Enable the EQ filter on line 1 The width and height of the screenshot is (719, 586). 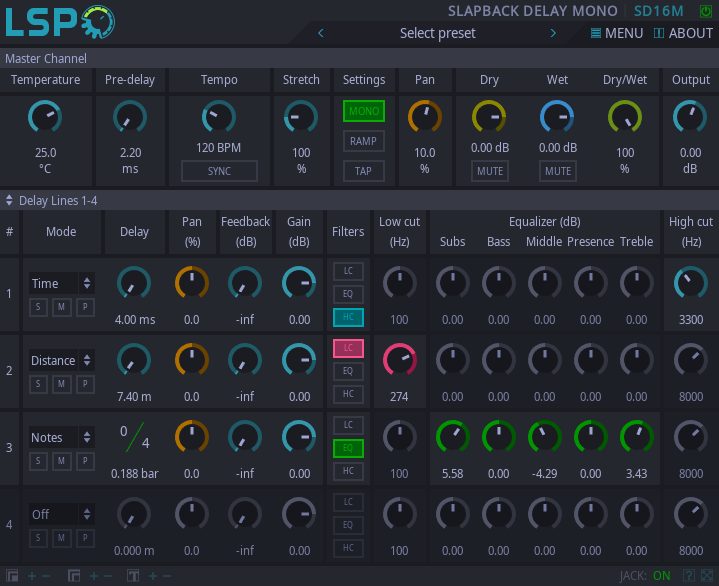click(x=348, y=294)
